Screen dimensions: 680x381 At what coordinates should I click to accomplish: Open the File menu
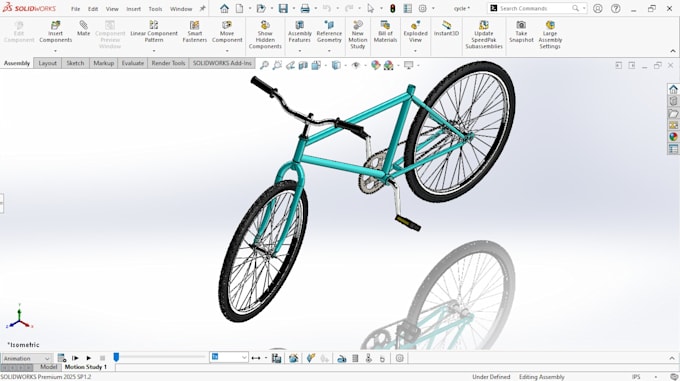point(75,9)
